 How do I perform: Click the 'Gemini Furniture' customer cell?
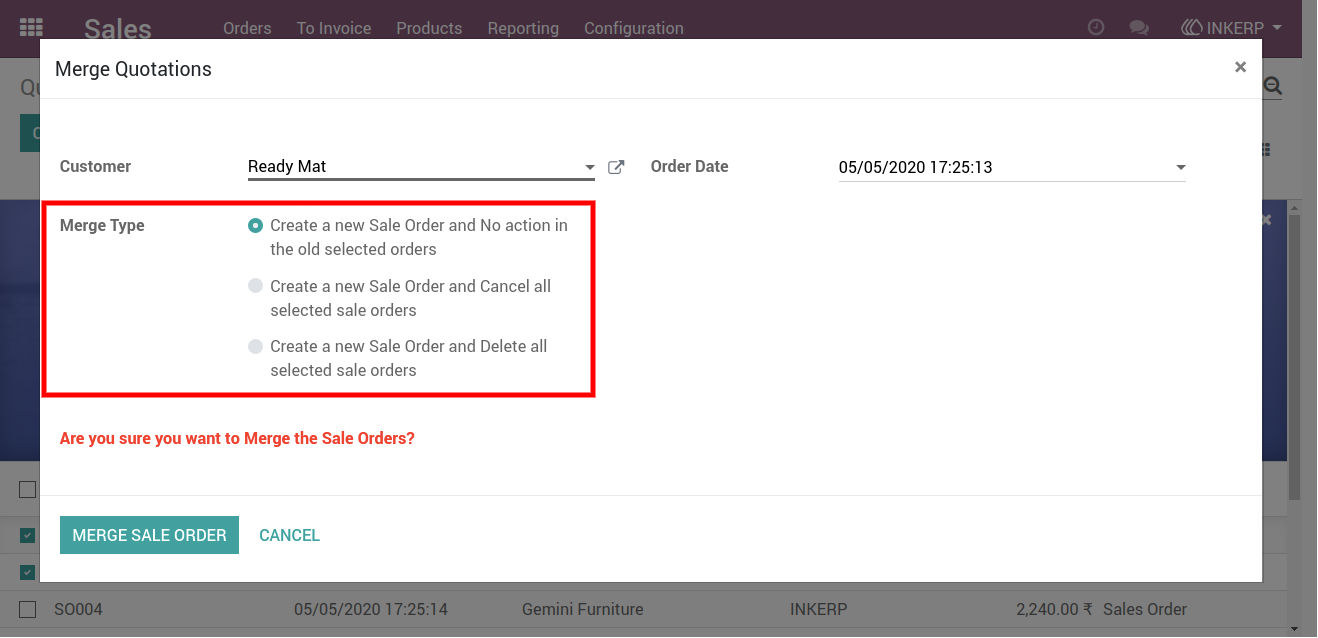click(x=582, y=609)
